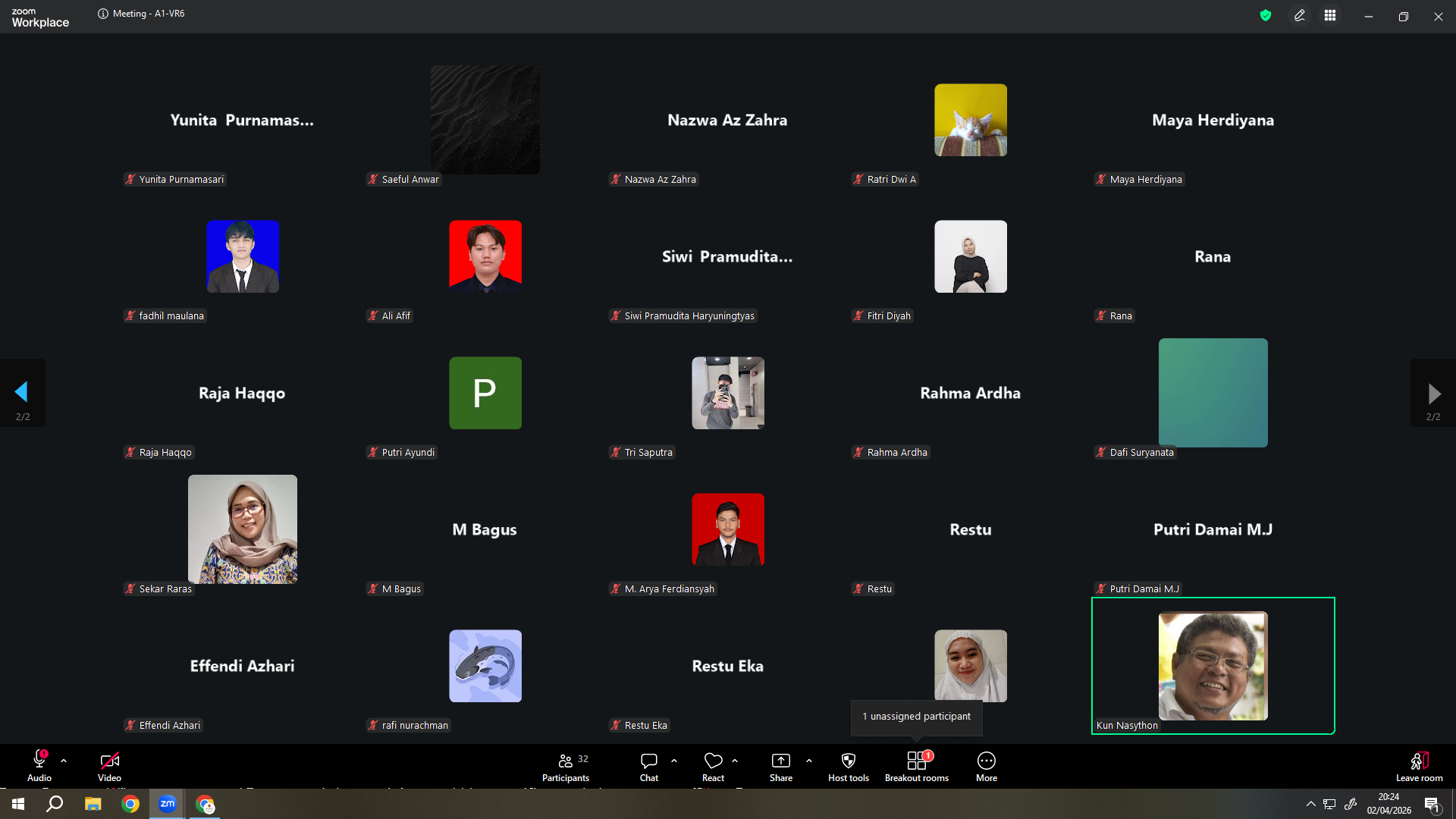Open the taskbar clock and date
Screen dimensions: 1456x819
click(1389, 804)
